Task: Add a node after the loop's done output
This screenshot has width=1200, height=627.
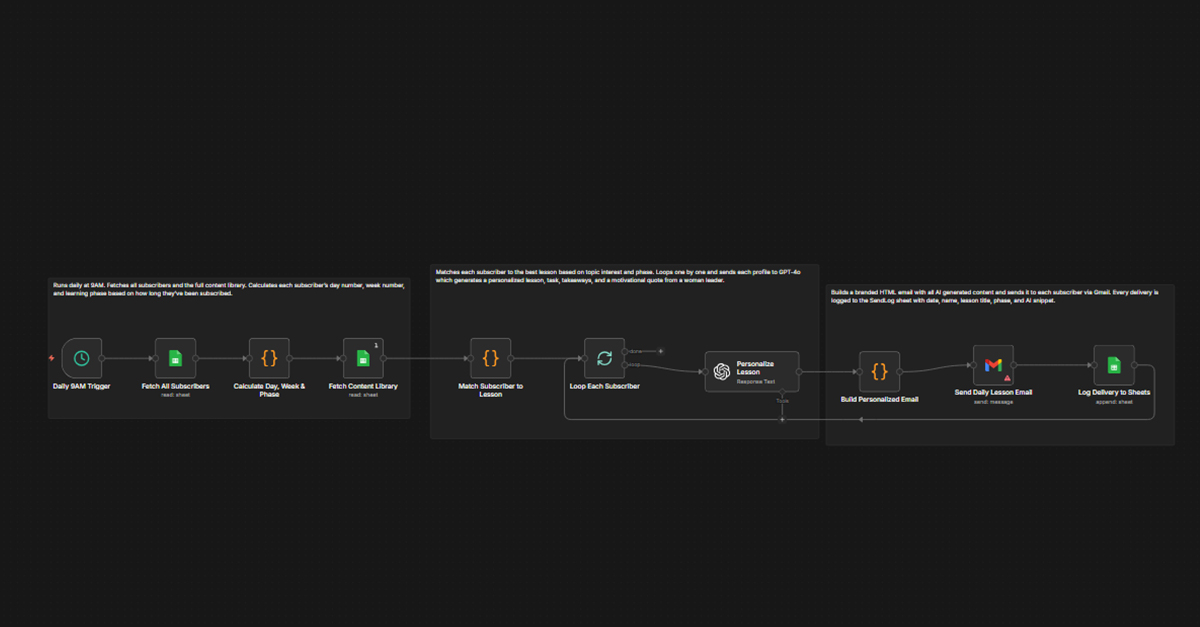Action: point(660,351)
